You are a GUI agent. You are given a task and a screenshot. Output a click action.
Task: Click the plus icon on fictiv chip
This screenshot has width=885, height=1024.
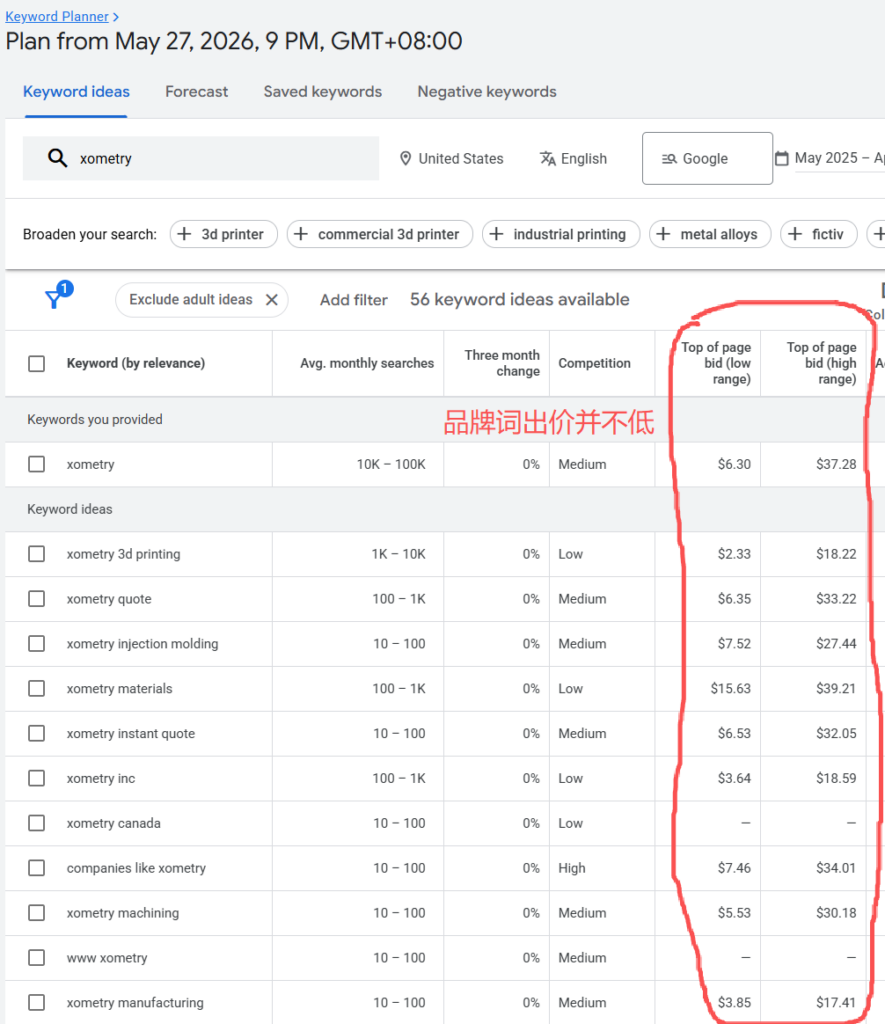click(795, 234)
